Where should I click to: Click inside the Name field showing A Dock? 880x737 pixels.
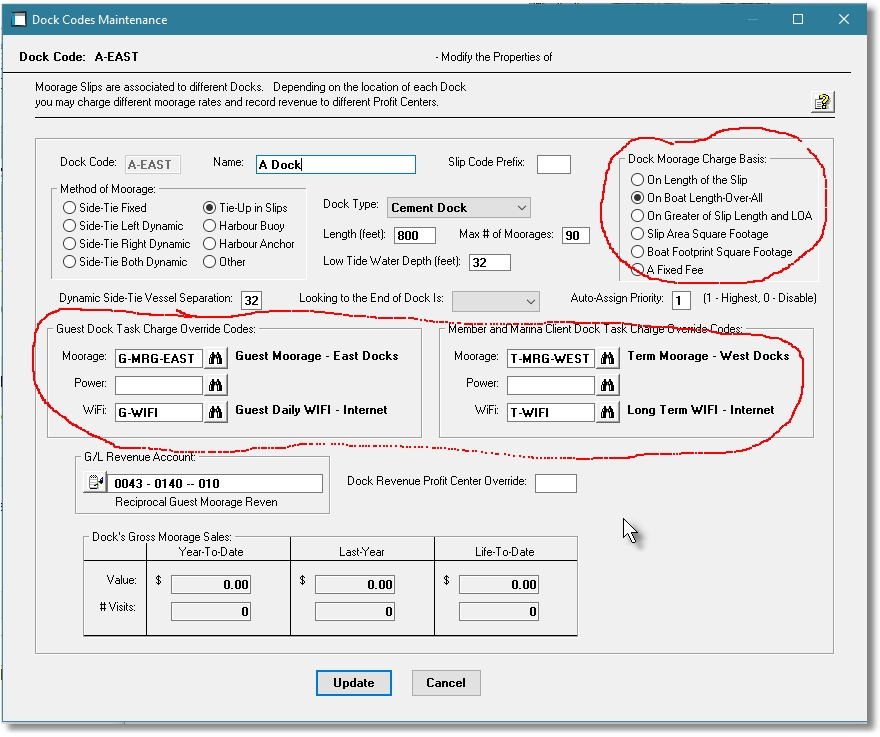pyautogui.click(x=334, y=164)
